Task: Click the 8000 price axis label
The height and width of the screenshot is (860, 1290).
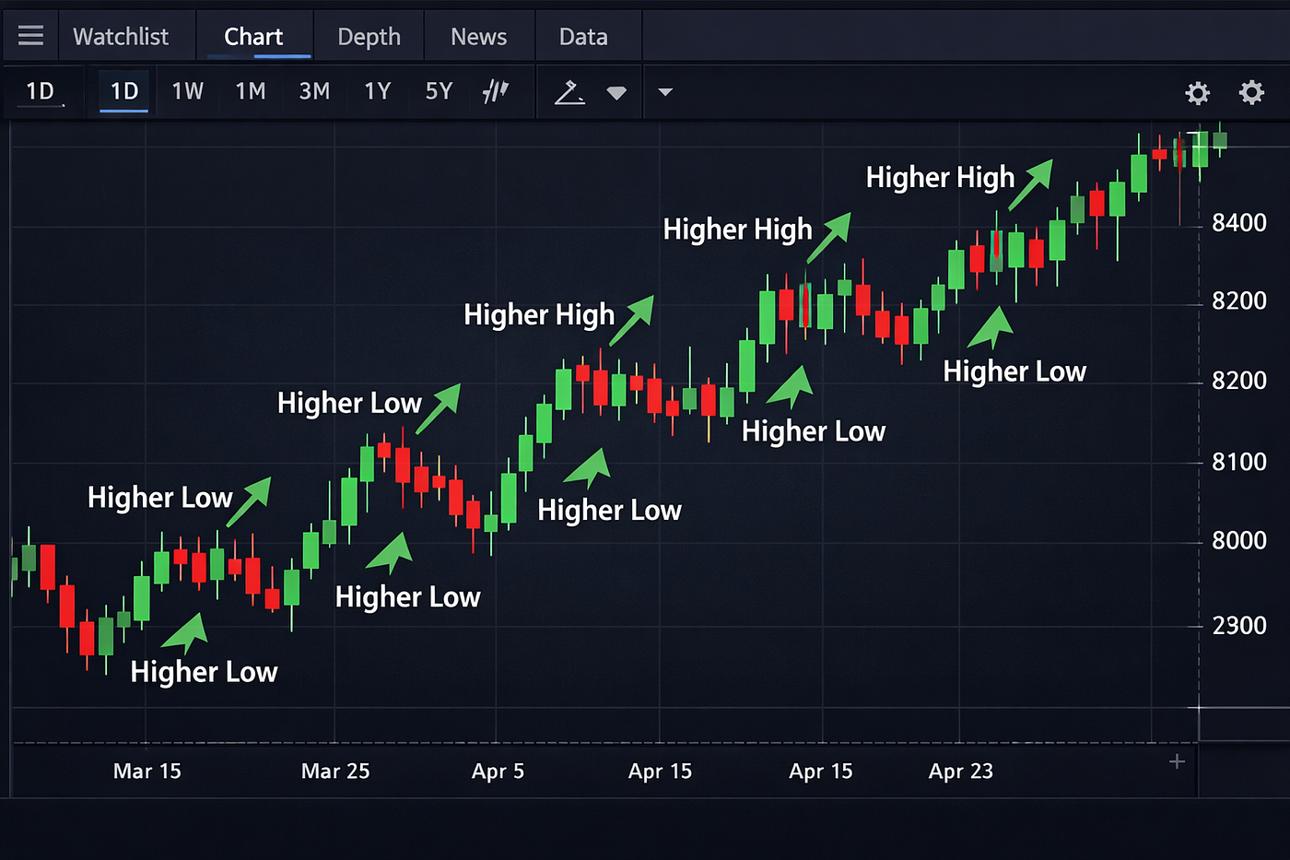Action: pos(1239,541)
